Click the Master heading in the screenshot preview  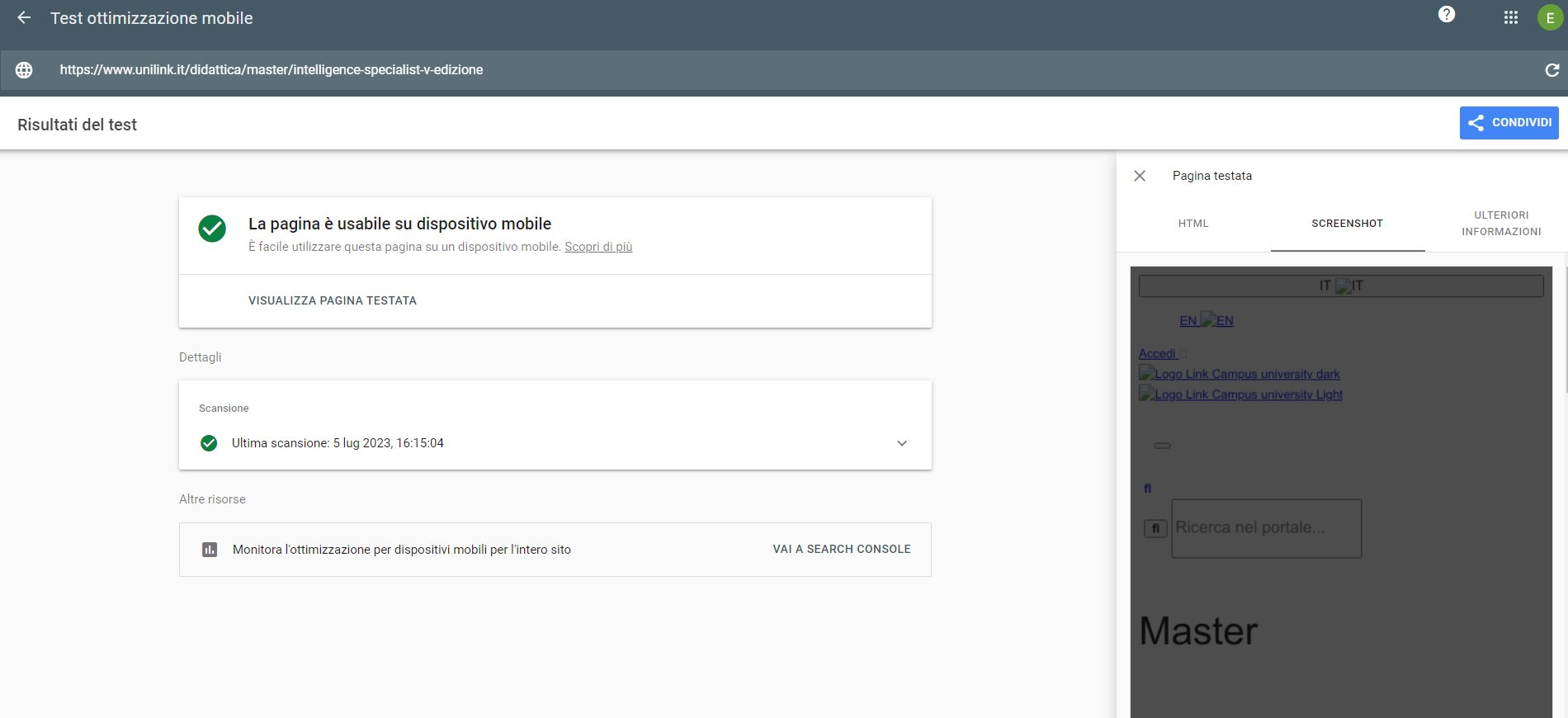click(1198, 631)
